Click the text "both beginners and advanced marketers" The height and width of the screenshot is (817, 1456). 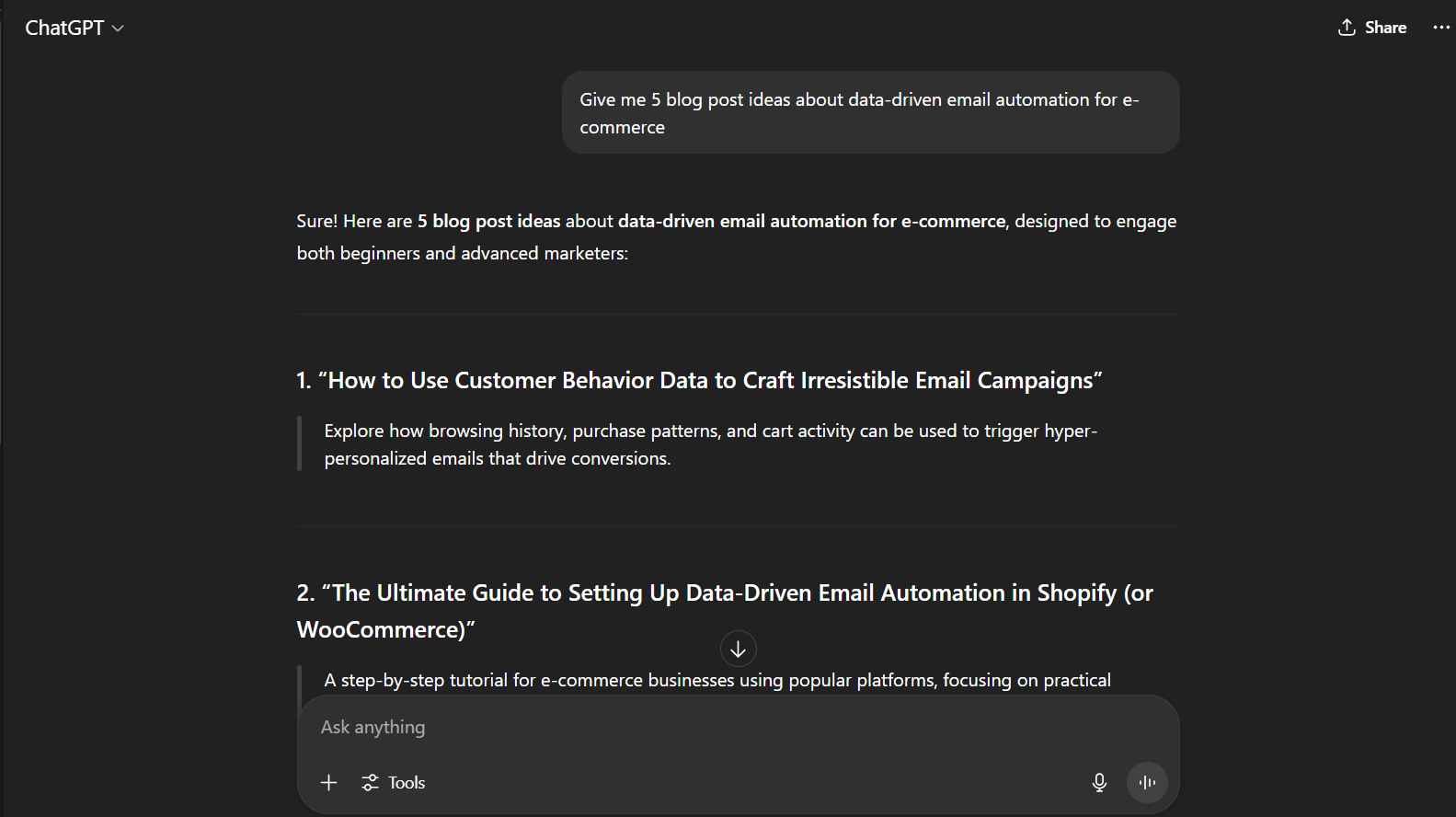pos(460,253)
